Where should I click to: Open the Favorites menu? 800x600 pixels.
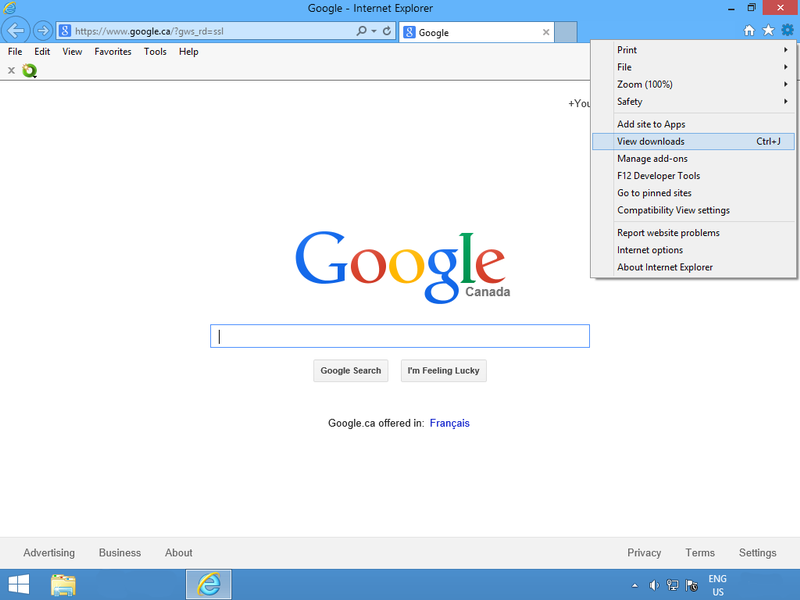click(x=113, y=52)
